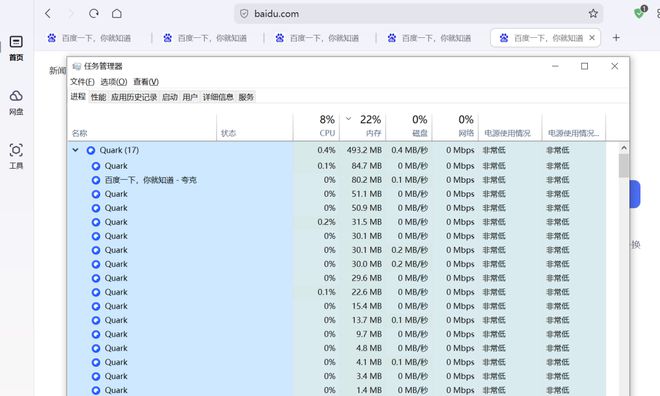Open the 工具 sidebar icon
The image size is (660, 396).
(16, 156)
